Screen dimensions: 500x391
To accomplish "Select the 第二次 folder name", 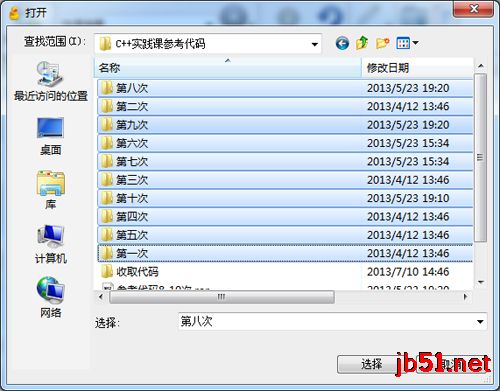I will click(x=132, y=106).
